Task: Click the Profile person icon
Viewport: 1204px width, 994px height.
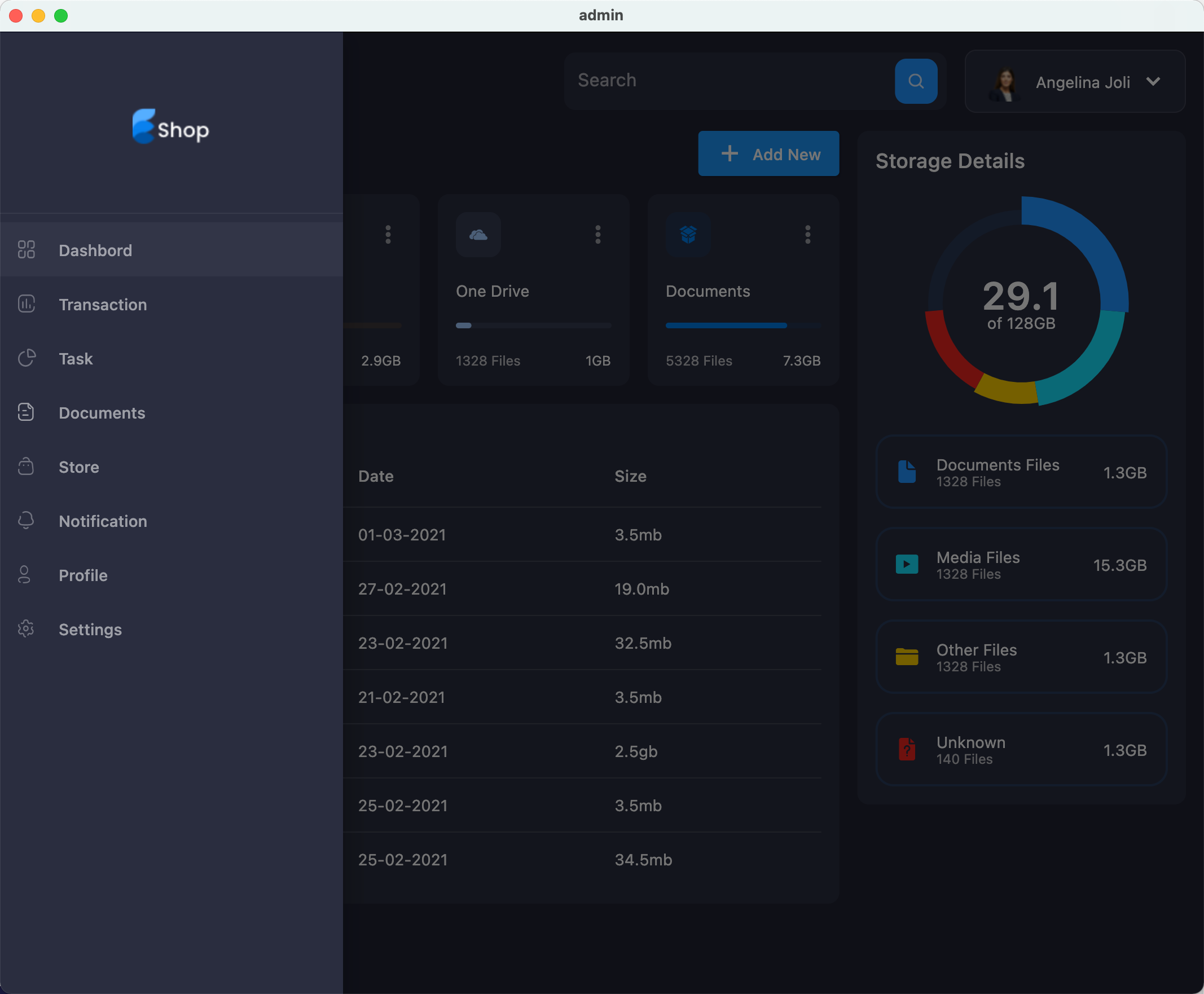Action: (x=24, y=575)
